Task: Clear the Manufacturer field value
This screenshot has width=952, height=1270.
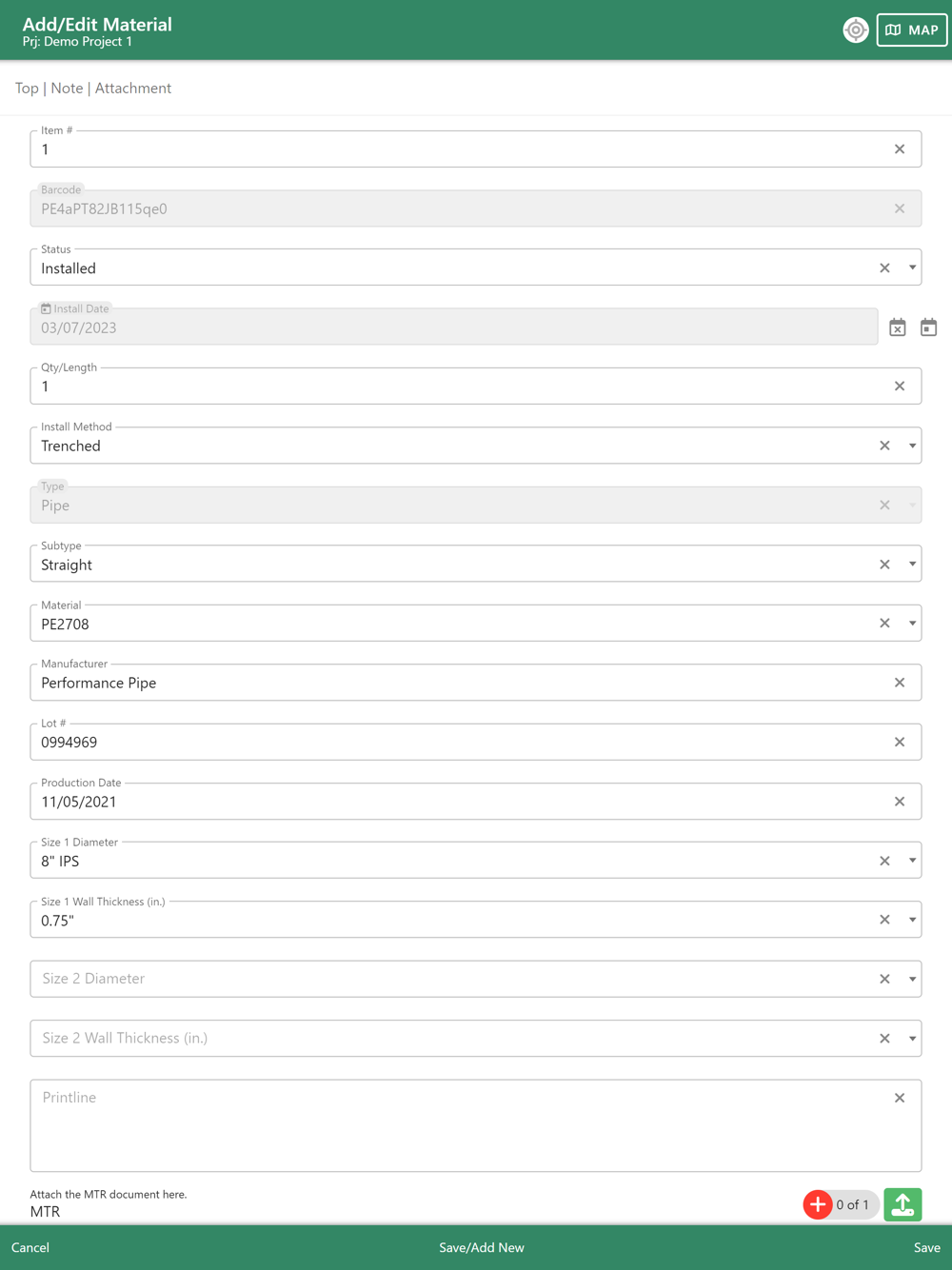Action: (899, 683)
